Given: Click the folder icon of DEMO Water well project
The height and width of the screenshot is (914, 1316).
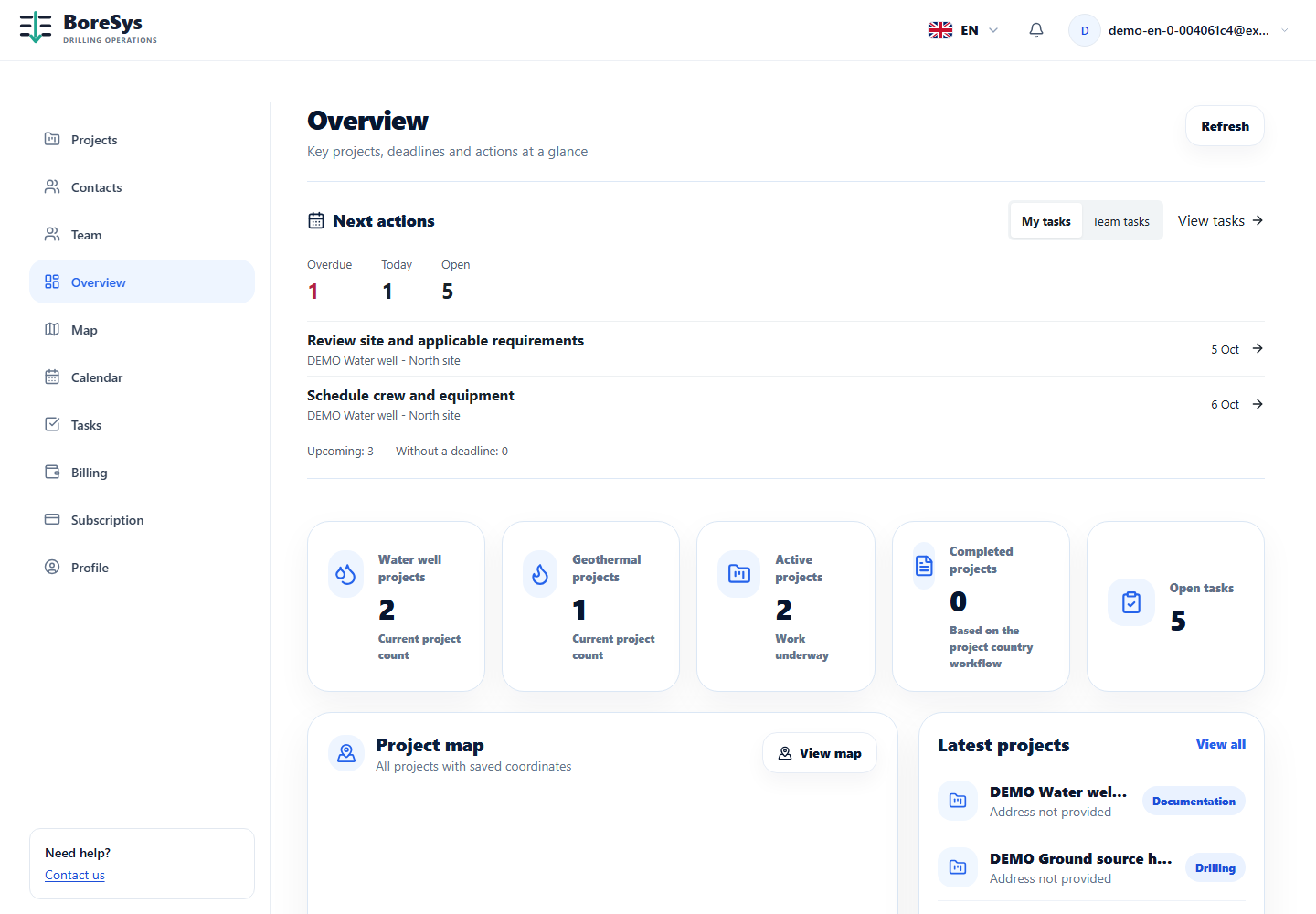Looking at the screenshot, I should click(958, 801).
